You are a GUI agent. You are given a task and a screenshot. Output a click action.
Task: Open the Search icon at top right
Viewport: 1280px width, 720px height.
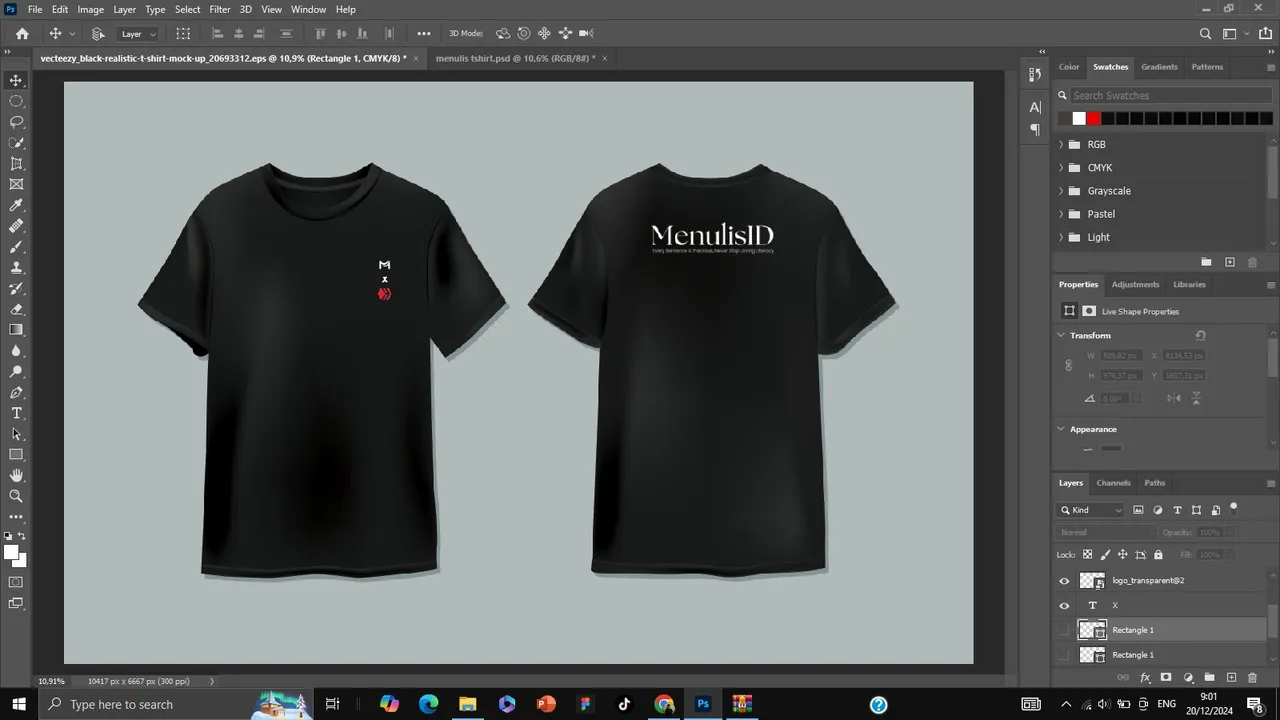click(x=1205, y=33)
